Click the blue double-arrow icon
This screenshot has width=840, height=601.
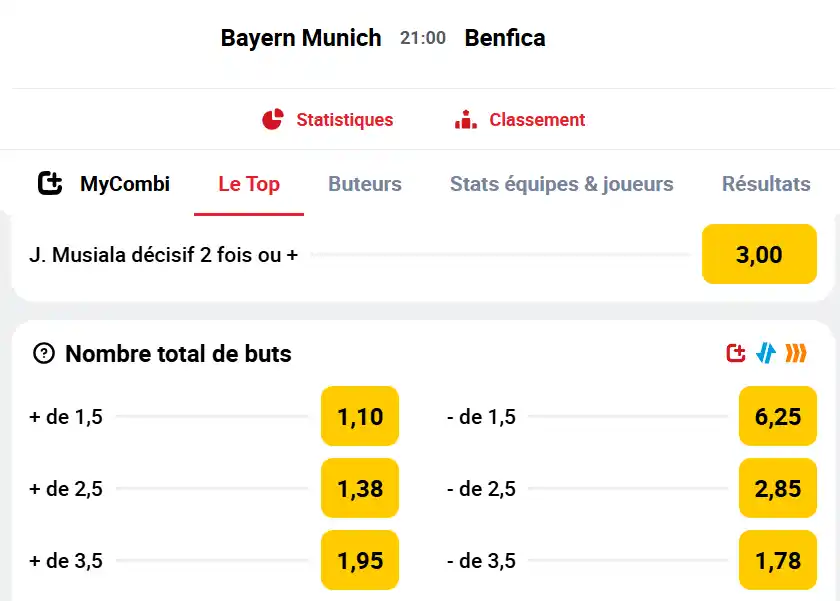coord(766,354)
